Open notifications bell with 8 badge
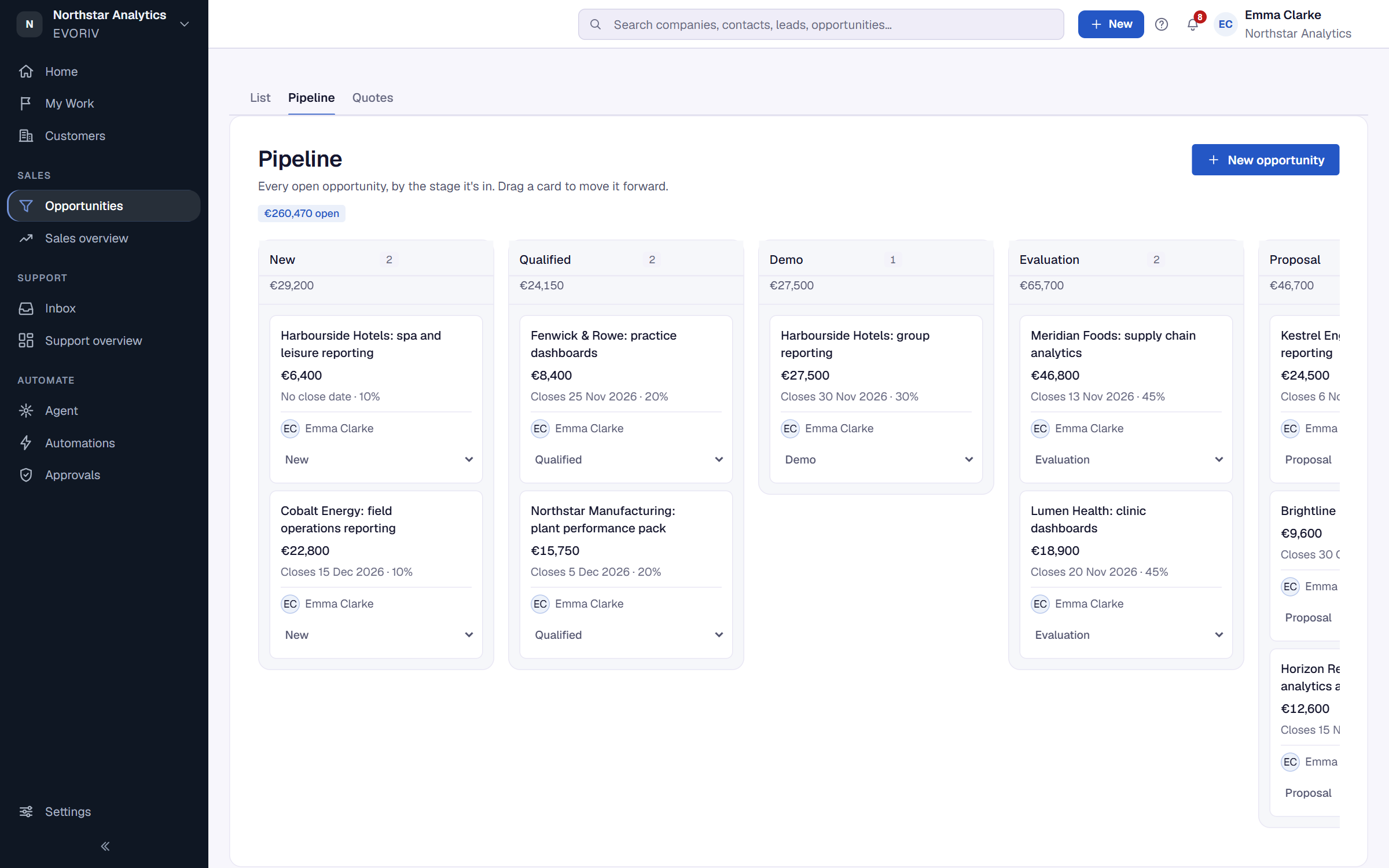The height and width of the screenshot is (868, 1389). [1193, 24]
